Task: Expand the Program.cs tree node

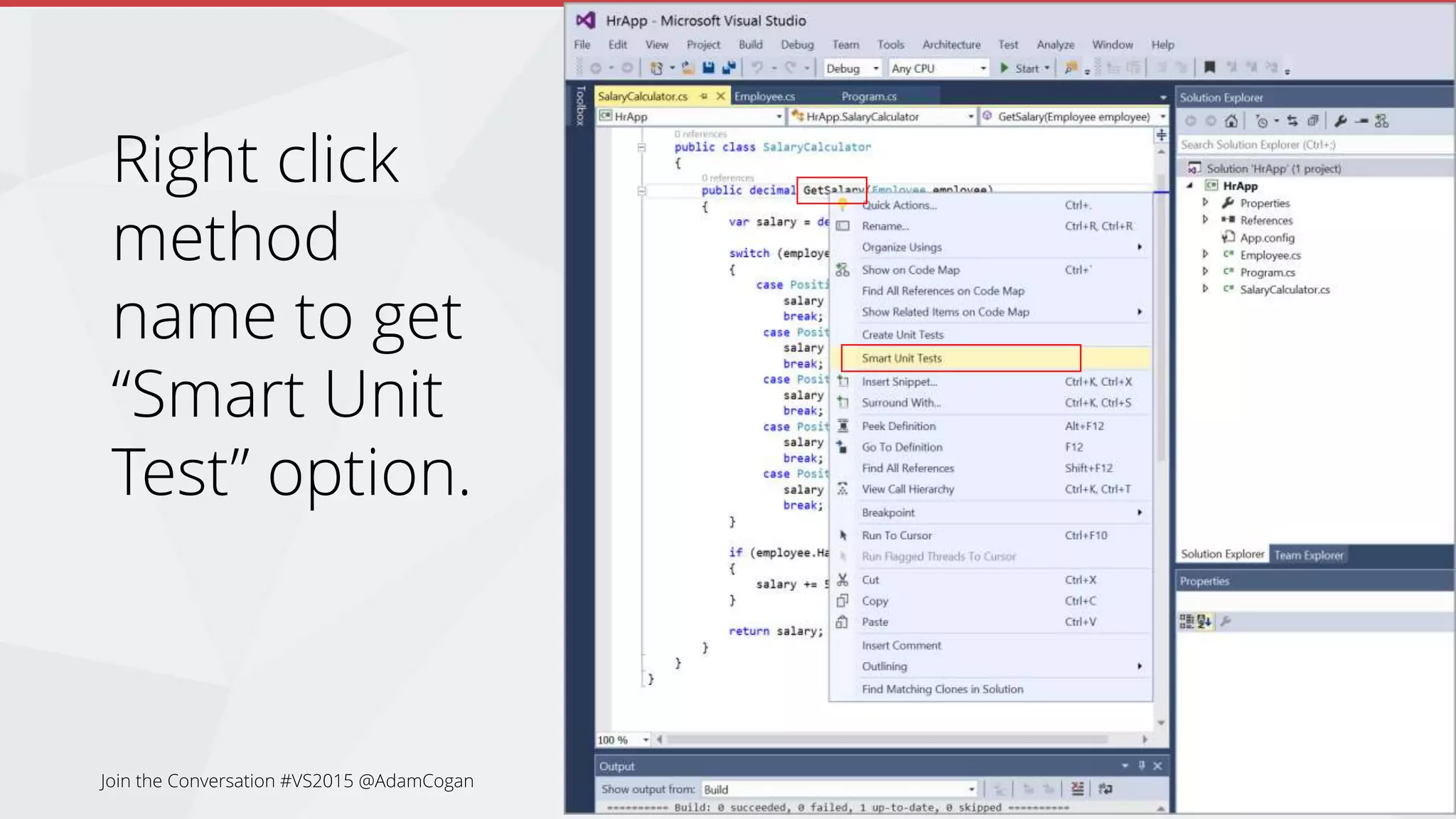Action: tap(1205, 272)
